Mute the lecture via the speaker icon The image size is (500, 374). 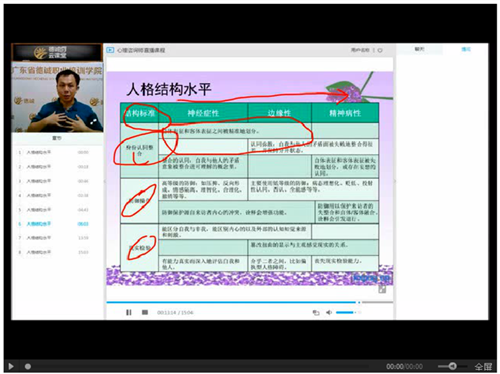(329, 312)
